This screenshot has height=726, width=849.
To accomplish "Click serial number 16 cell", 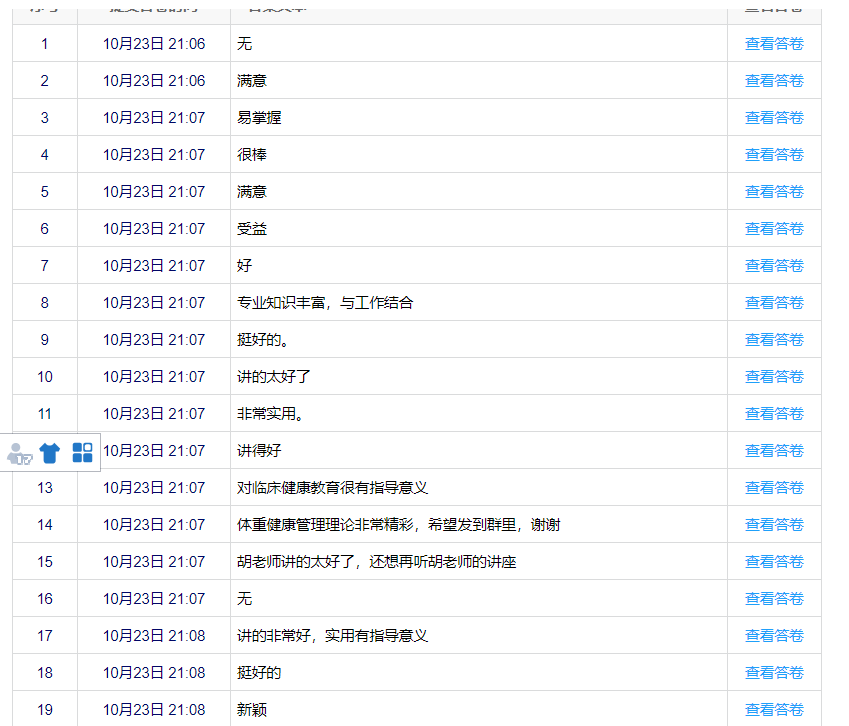I will pos(45,599).
